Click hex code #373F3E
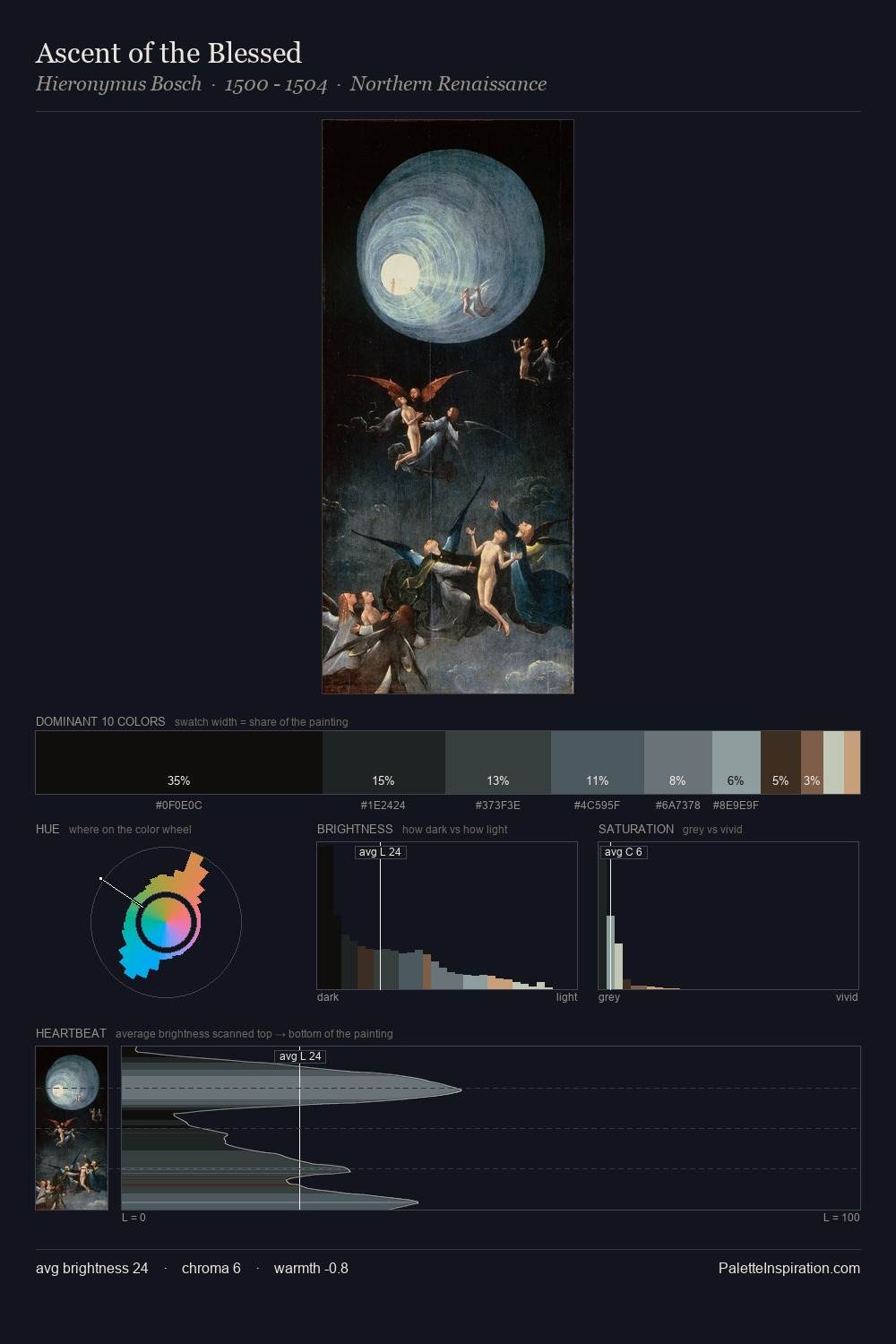The image size is (896, 1344). (x=498, y=806)
